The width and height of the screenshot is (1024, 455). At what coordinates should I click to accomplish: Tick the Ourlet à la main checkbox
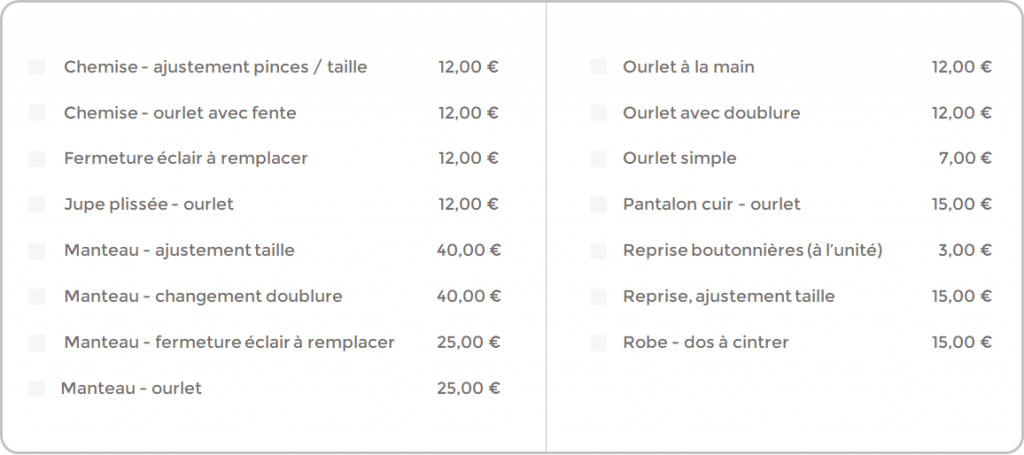[598, 67]
